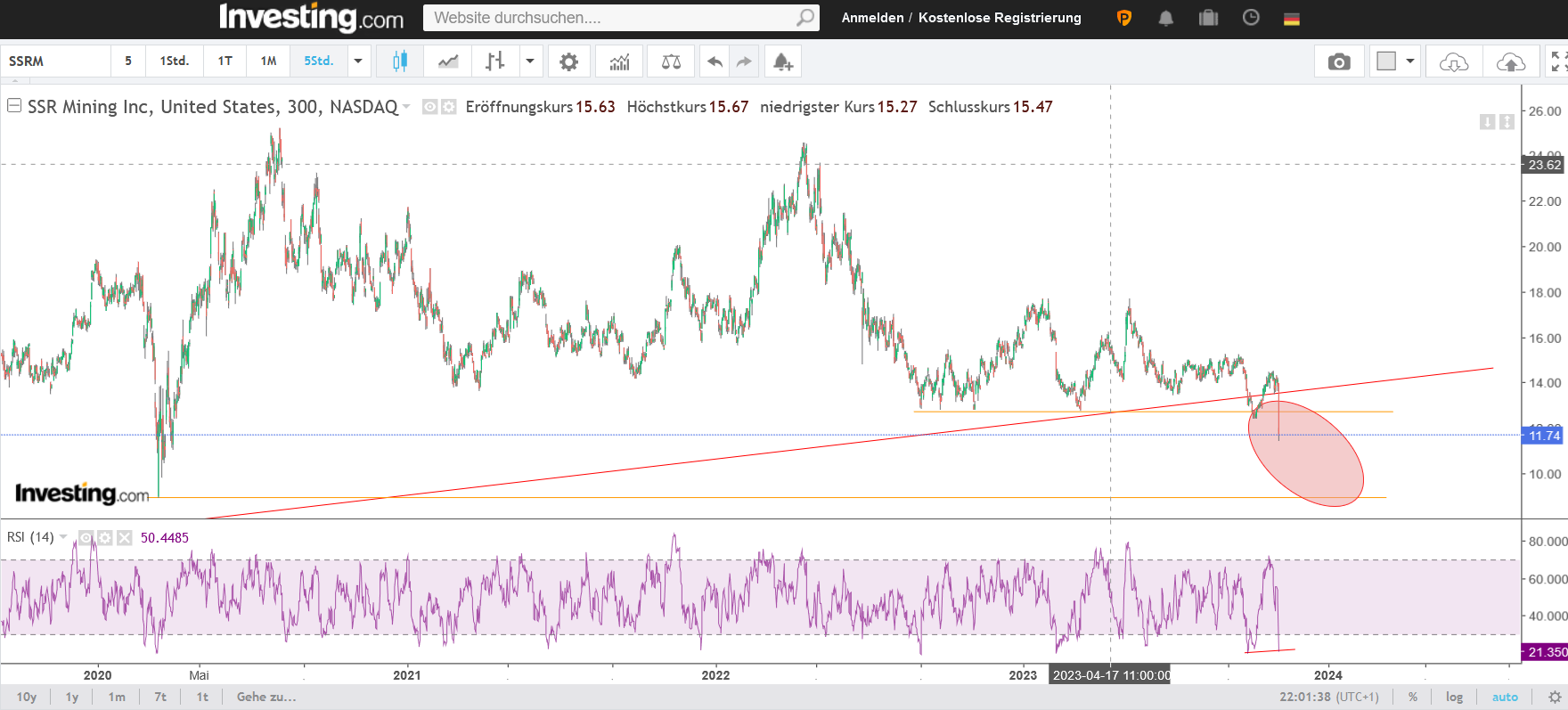
Task: Click the cloud upload save icon
Action: [1510, 61]
